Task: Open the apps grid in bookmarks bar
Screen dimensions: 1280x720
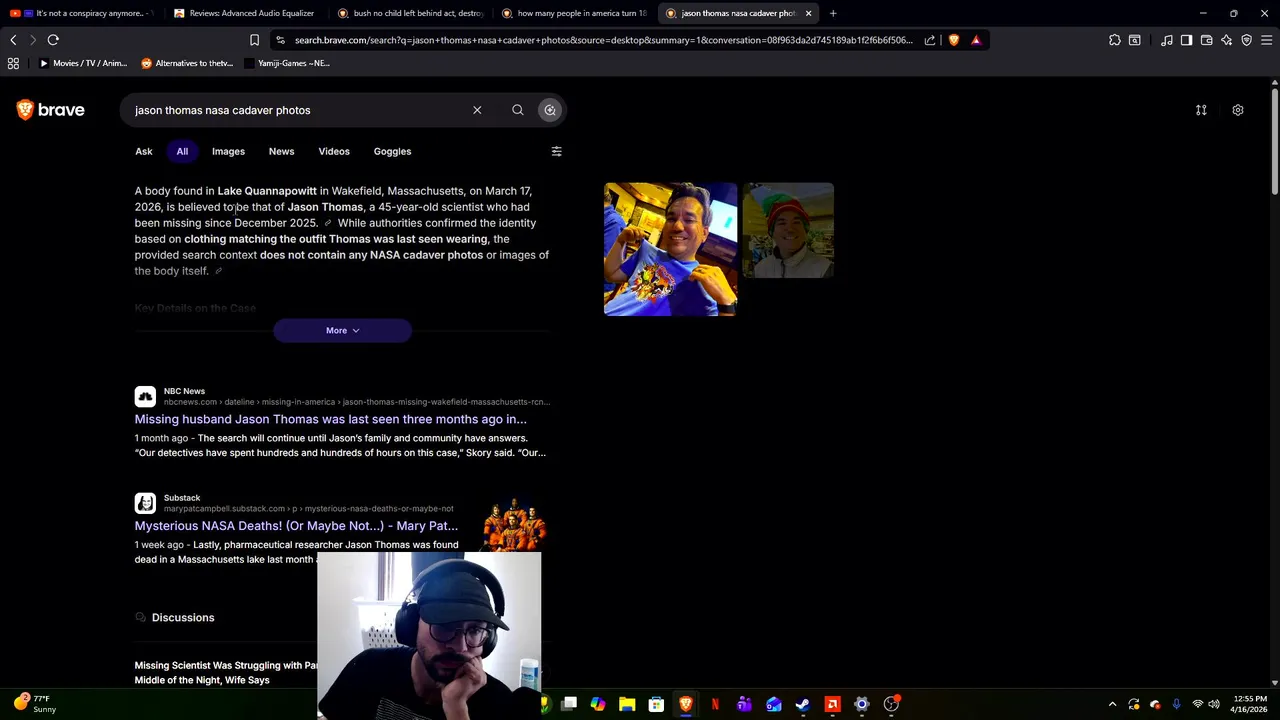Action: (13, 63)
